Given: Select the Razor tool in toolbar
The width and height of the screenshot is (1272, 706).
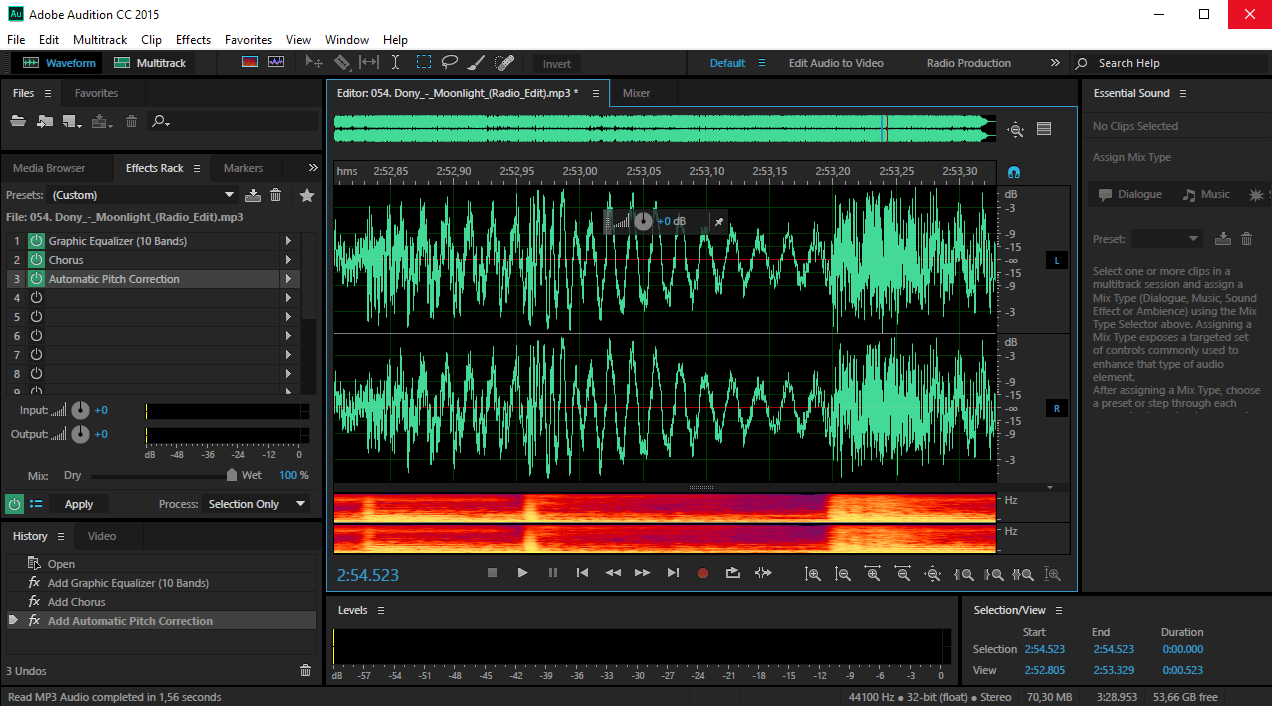Looking at the screenshot, I should [342, 62].
